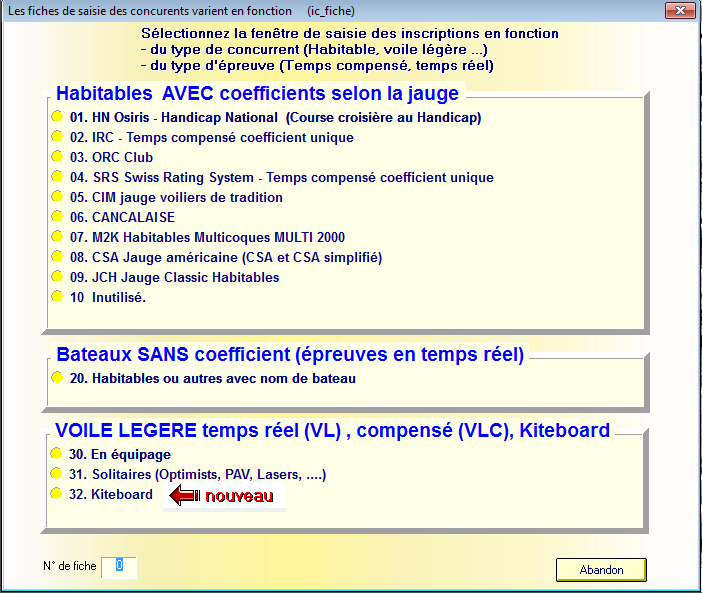Focus the N° de fiche input field
702x593 pixels.
119,567
